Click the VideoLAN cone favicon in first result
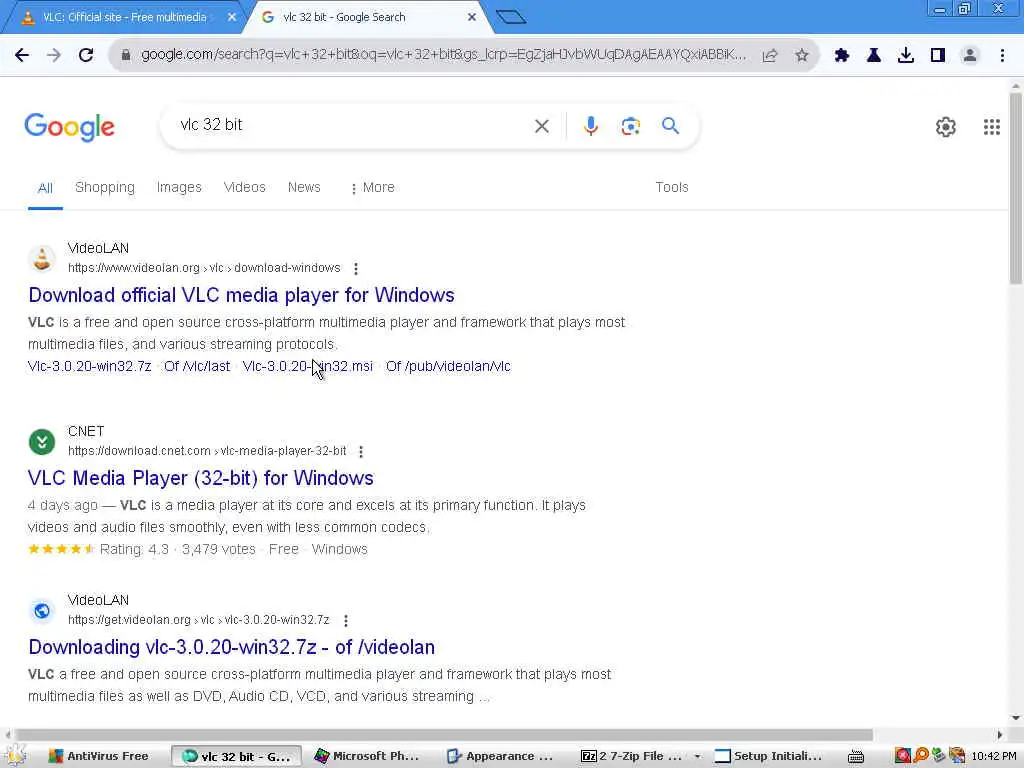1024x768 pixels. click(x=42, y=259)
